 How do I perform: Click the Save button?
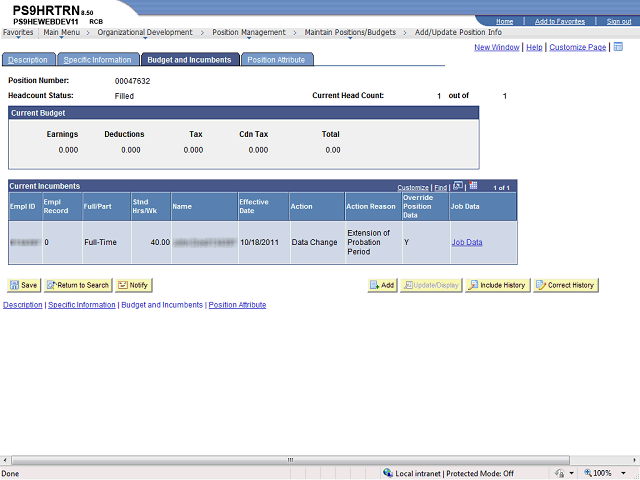(23, 285)
